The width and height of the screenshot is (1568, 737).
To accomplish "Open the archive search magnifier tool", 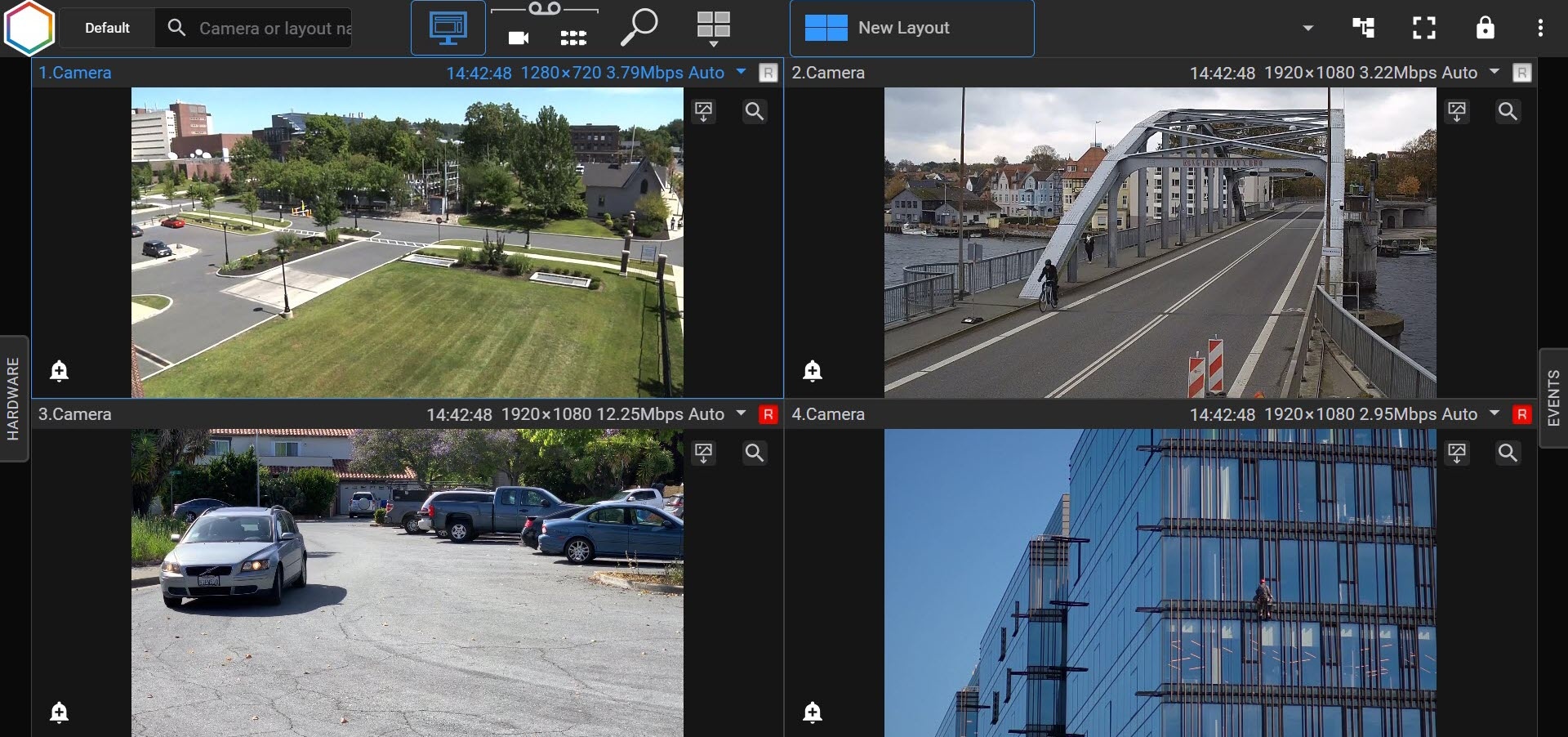I will (x=639, y=28).
